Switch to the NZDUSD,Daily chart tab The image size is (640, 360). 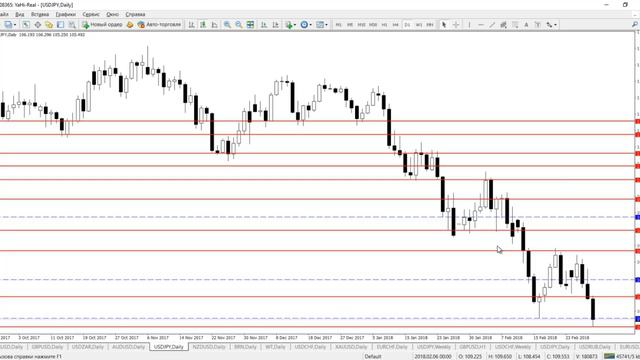(209, 347)
